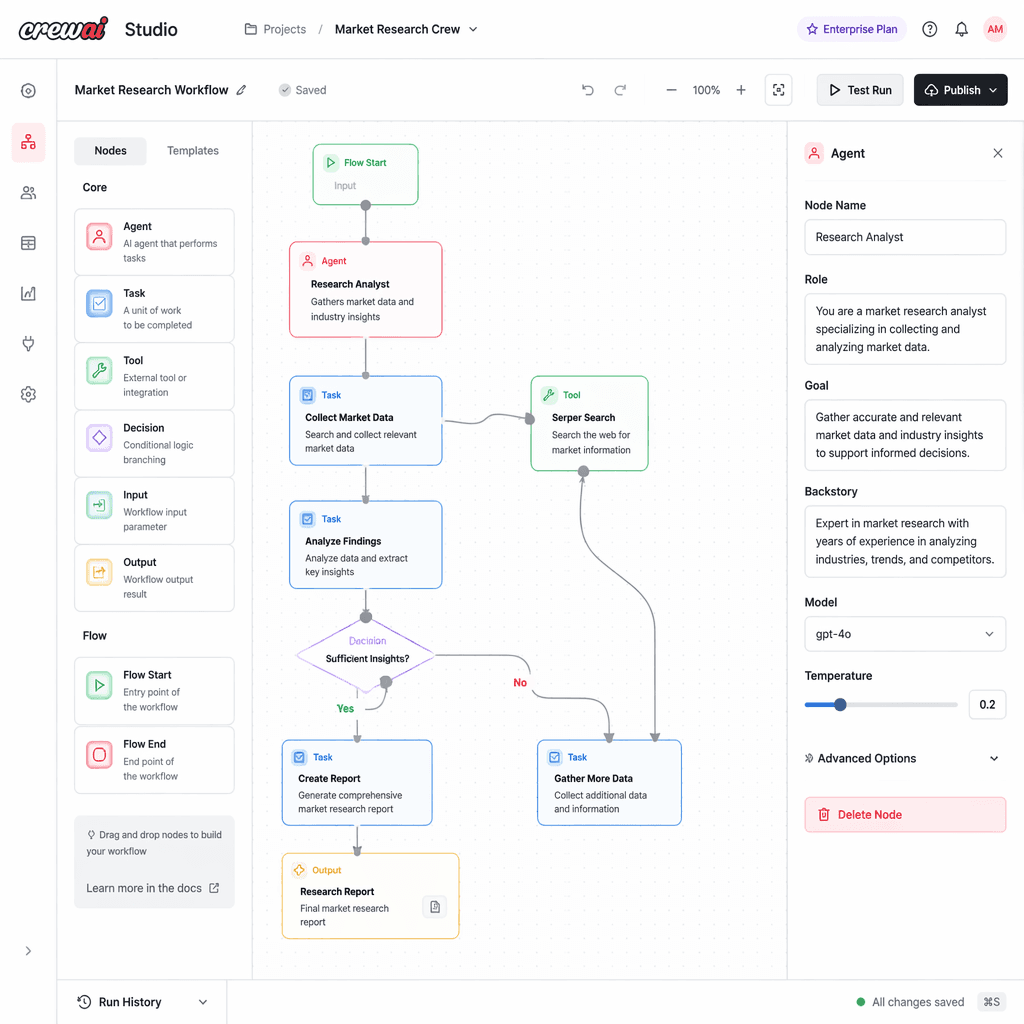Click the fit-to-view icon in the toolbar

pos(778,89)
